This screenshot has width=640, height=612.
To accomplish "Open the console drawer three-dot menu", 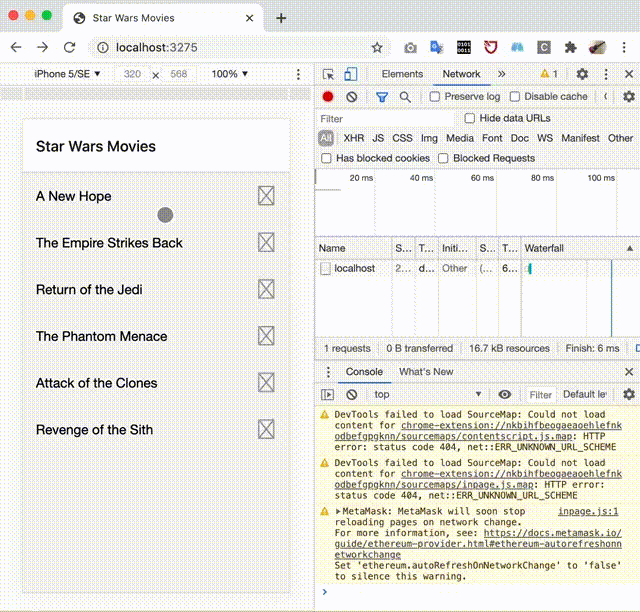I will pyautogui.click(x=328, y=372).
